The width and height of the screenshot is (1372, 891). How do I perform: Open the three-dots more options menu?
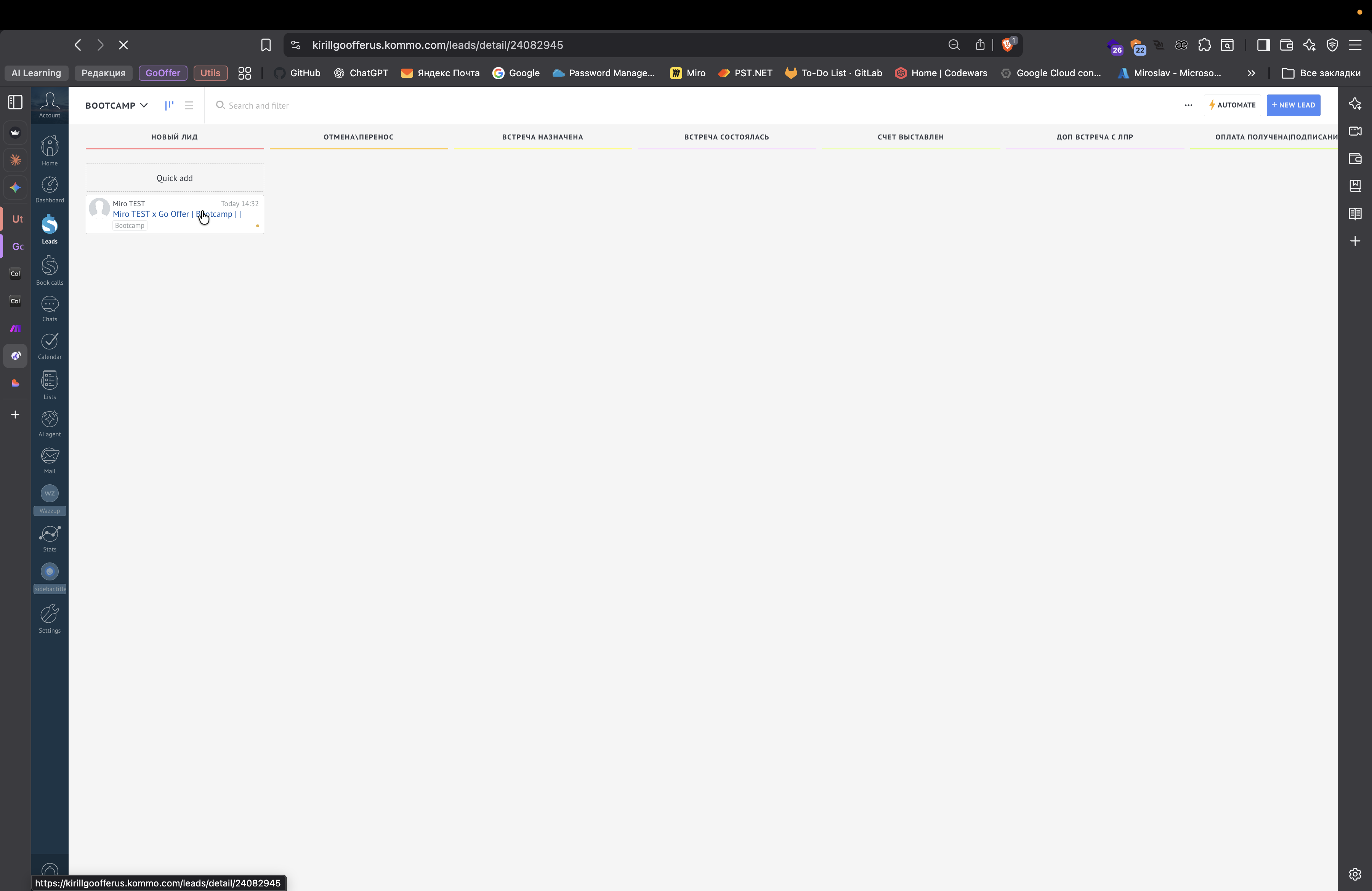point(1188,106)
